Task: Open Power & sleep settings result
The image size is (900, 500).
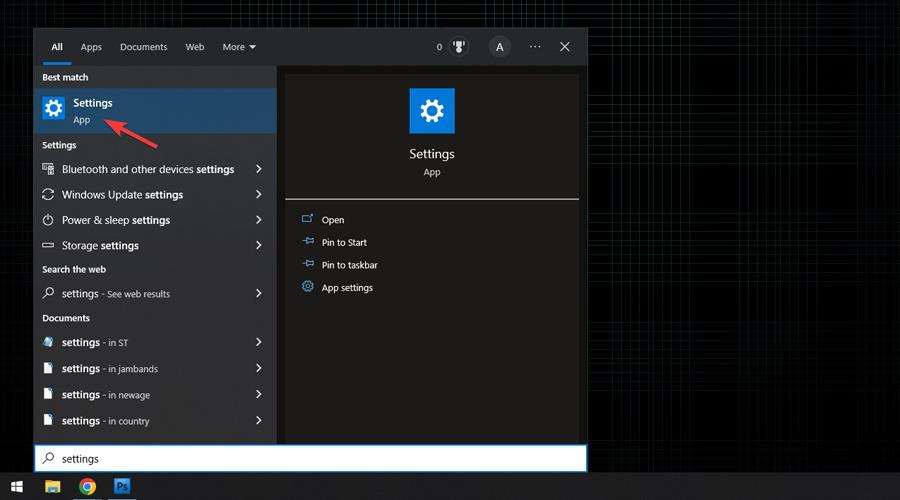Action: pyautogui.click(x=155, y=220)
